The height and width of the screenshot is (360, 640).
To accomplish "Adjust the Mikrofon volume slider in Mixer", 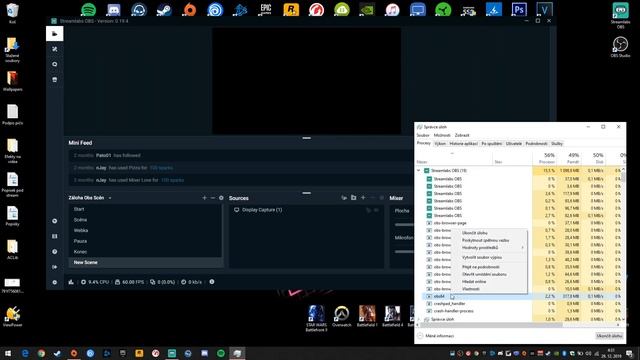I will (404, 251).
